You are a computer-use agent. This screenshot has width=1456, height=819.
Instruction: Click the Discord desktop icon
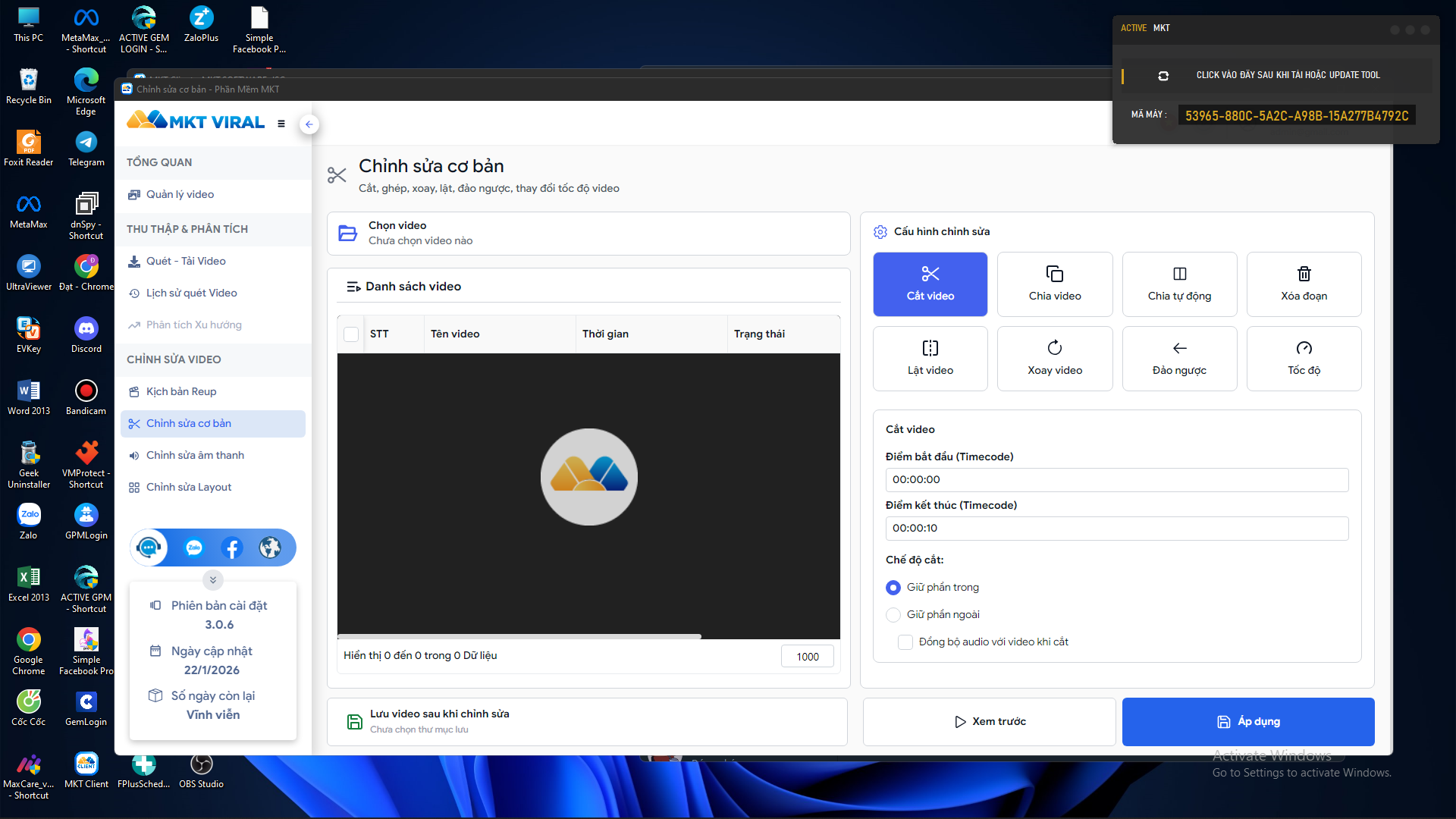[x=86, y=336]
